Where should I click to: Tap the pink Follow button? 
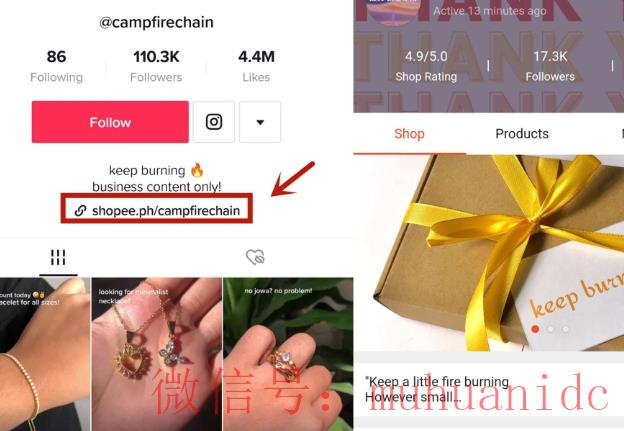click(110, 122)
